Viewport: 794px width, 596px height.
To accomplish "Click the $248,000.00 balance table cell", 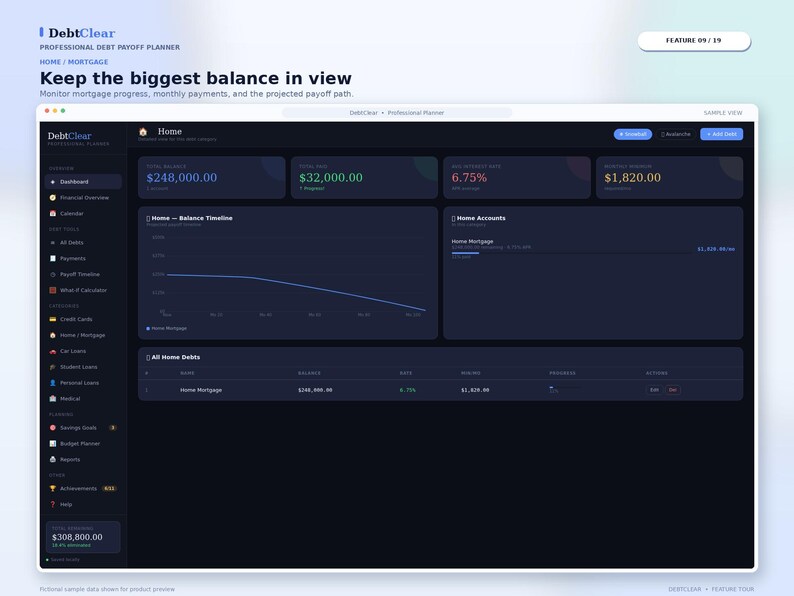I will coord(315,390).
